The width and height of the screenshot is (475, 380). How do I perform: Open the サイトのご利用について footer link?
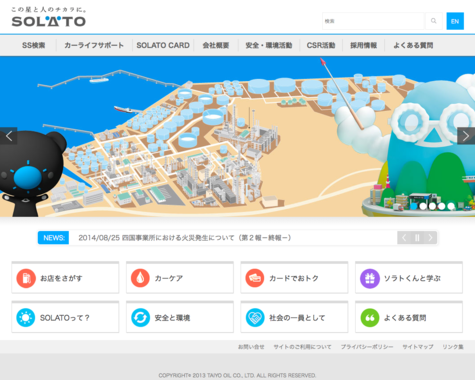302,347
